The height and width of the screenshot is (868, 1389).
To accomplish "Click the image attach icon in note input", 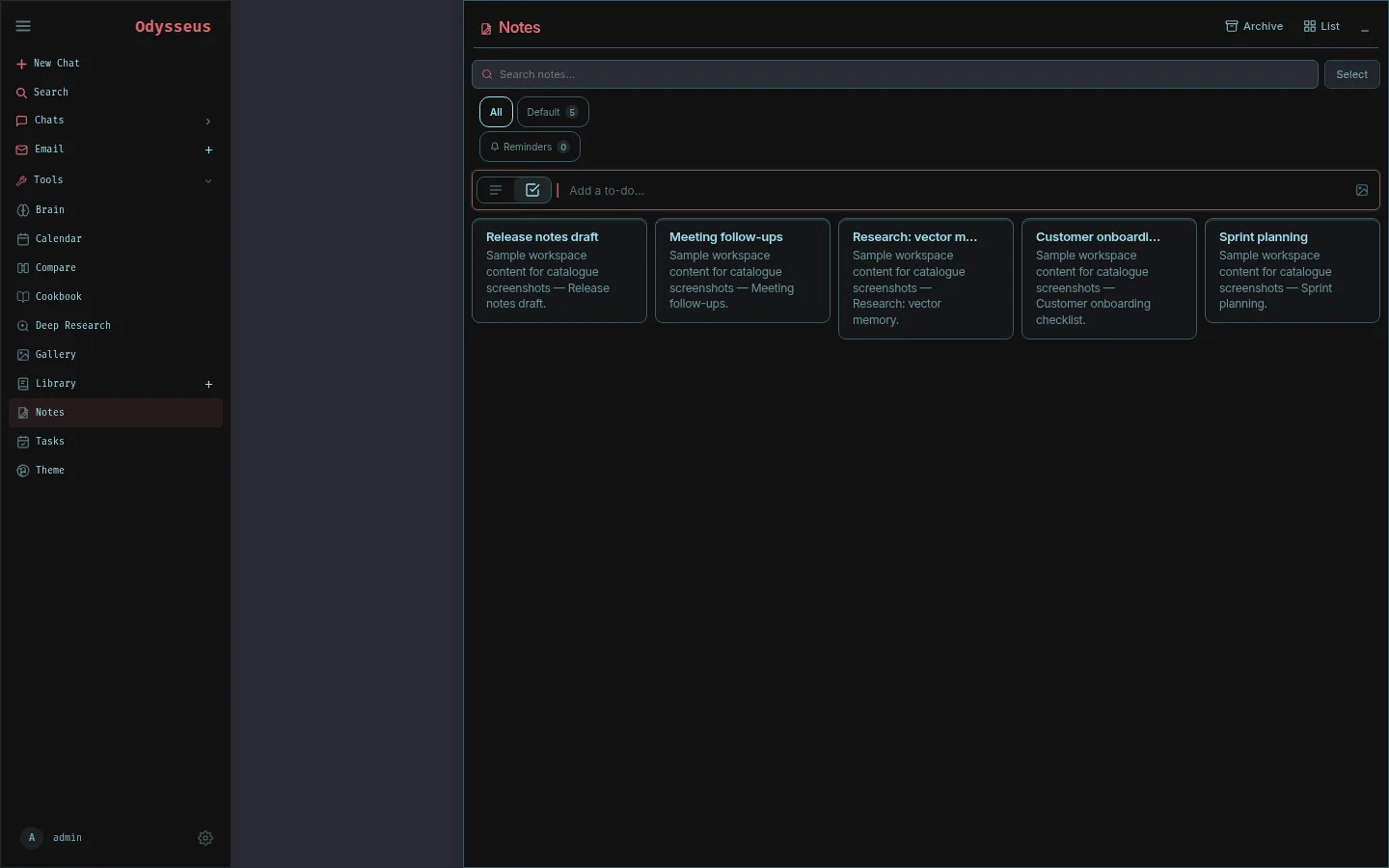I will click(1362, 190).
